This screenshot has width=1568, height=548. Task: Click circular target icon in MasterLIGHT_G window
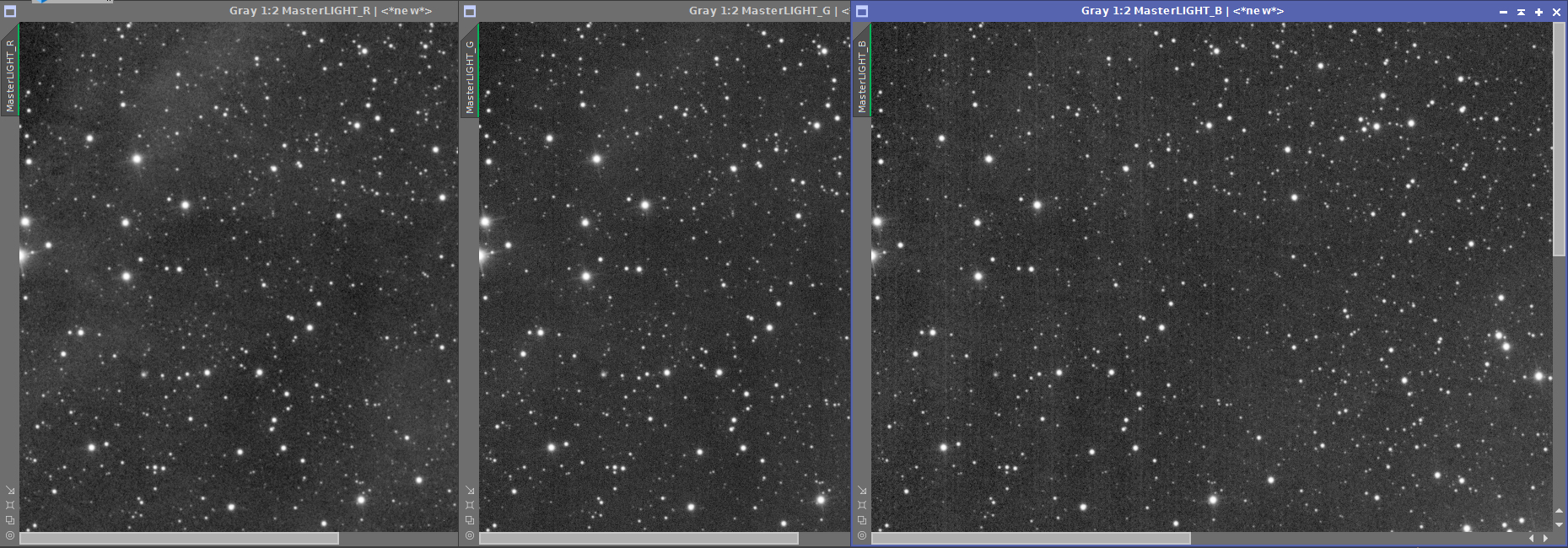(x=470, y=535)
